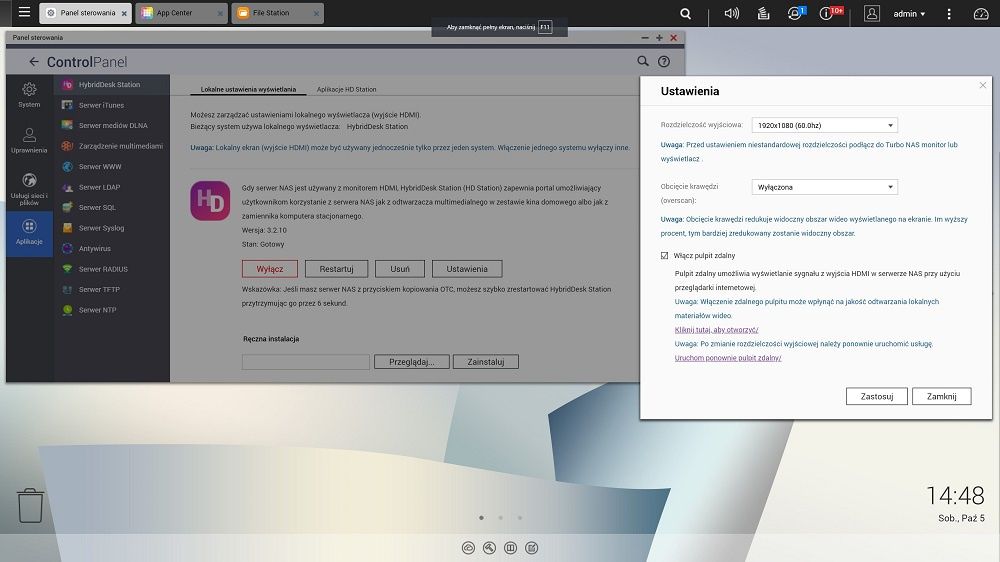Click the first bottom dock icon
Viewport: 1000px width, 562px height.
click(x=468, y=548)
